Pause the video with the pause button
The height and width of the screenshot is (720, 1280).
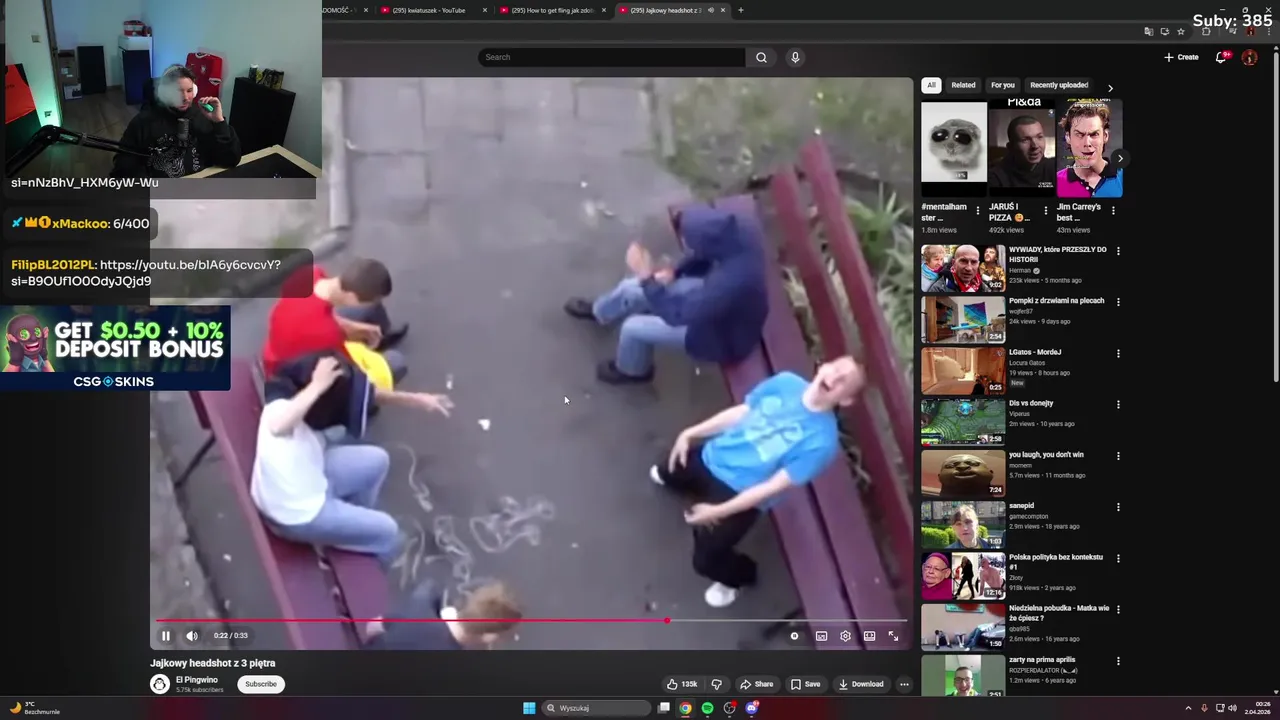(166, 636)
